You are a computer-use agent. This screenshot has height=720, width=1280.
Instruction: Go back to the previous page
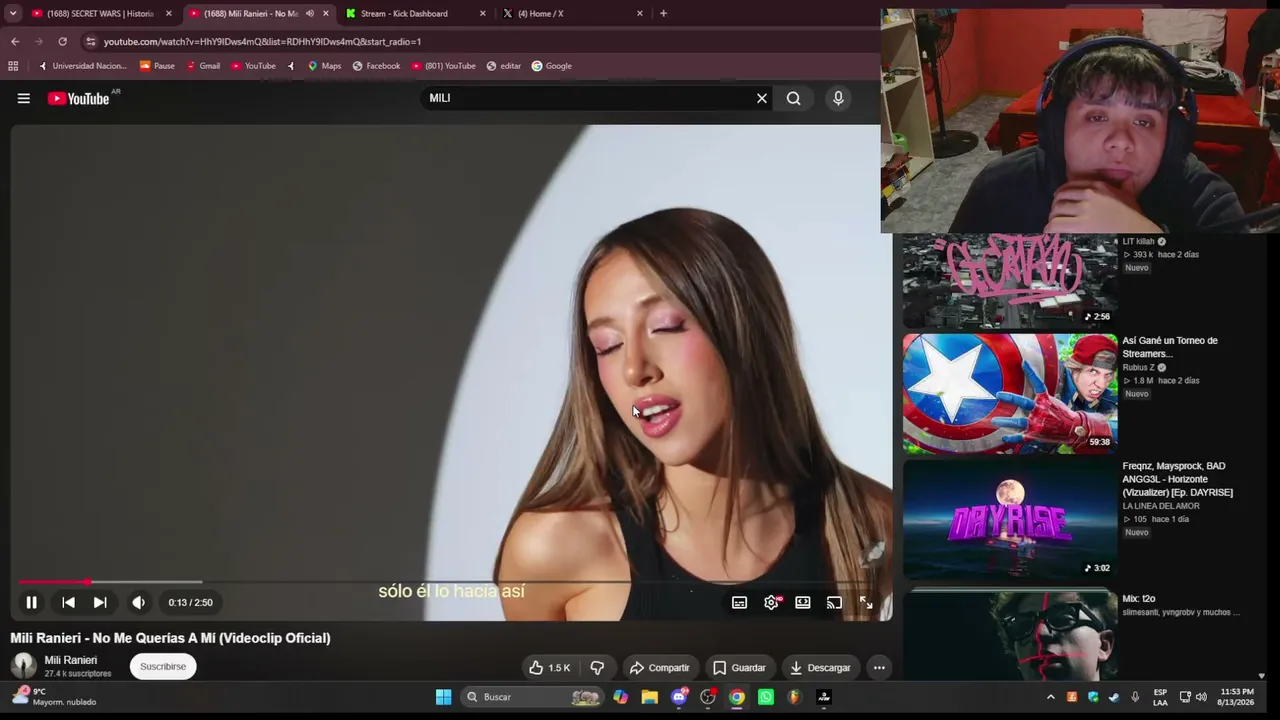15,42
